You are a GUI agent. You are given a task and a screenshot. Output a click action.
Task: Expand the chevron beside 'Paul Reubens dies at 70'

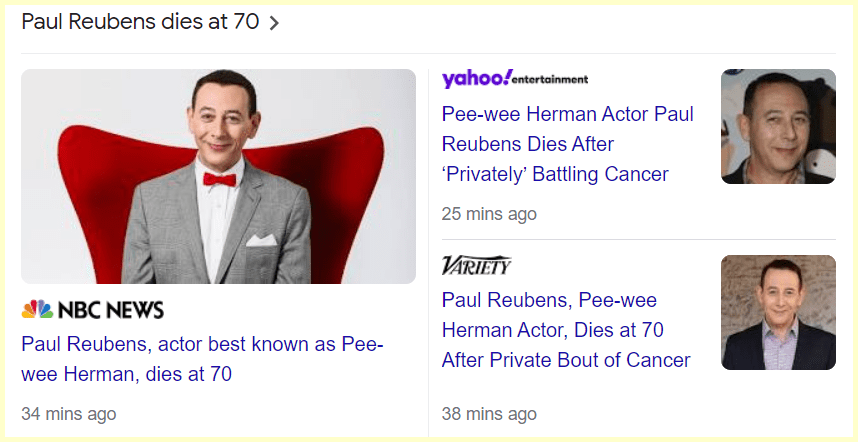(x=274, y=23)
